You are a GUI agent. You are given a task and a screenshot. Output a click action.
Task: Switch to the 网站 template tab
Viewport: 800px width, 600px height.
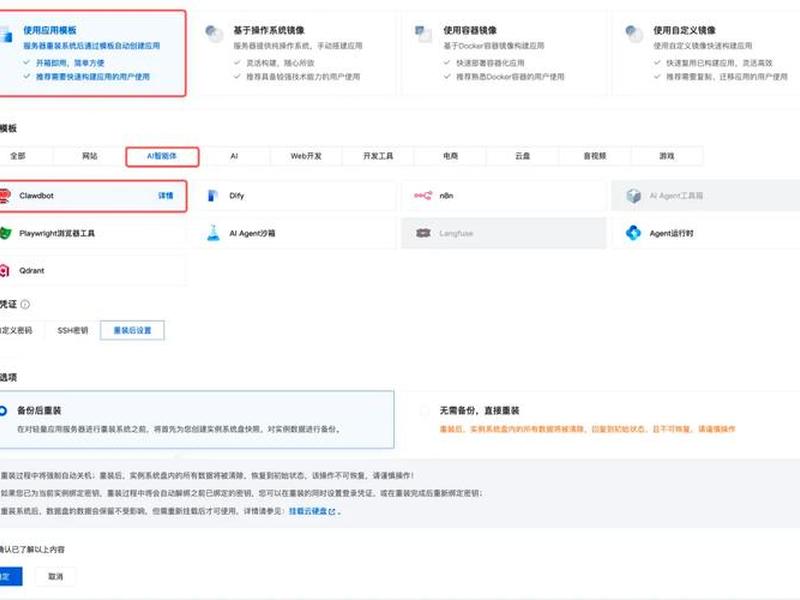[x=90, y=156]
